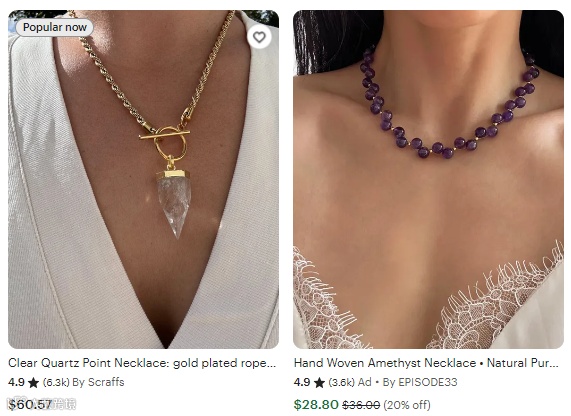
Task: Click the '(20% off)' discount label
Action: (x=407, y=405)
